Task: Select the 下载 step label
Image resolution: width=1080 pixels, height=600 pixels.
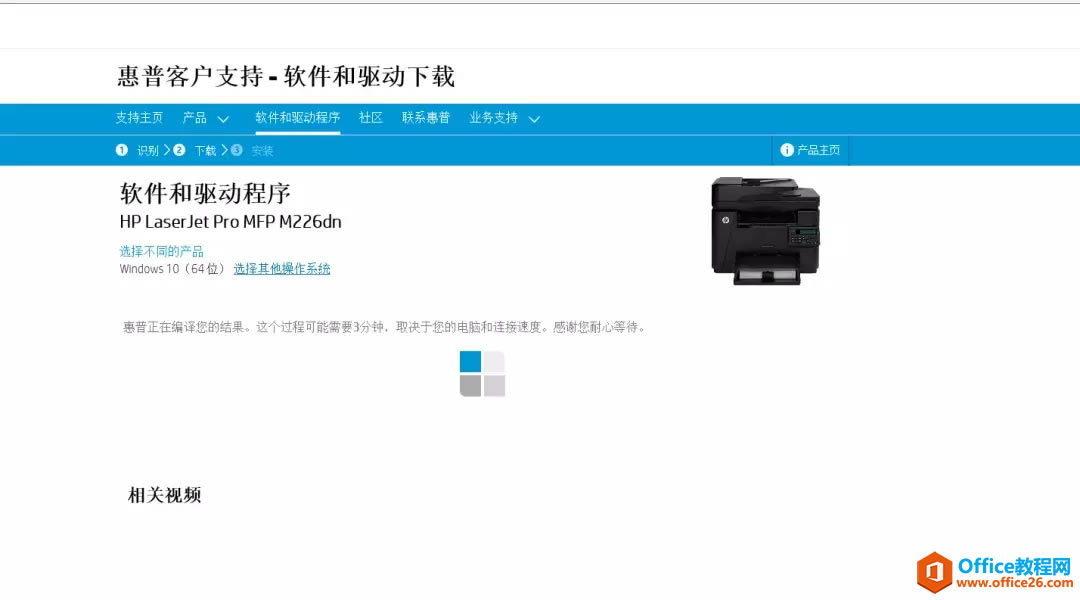Action: [205, 151]
